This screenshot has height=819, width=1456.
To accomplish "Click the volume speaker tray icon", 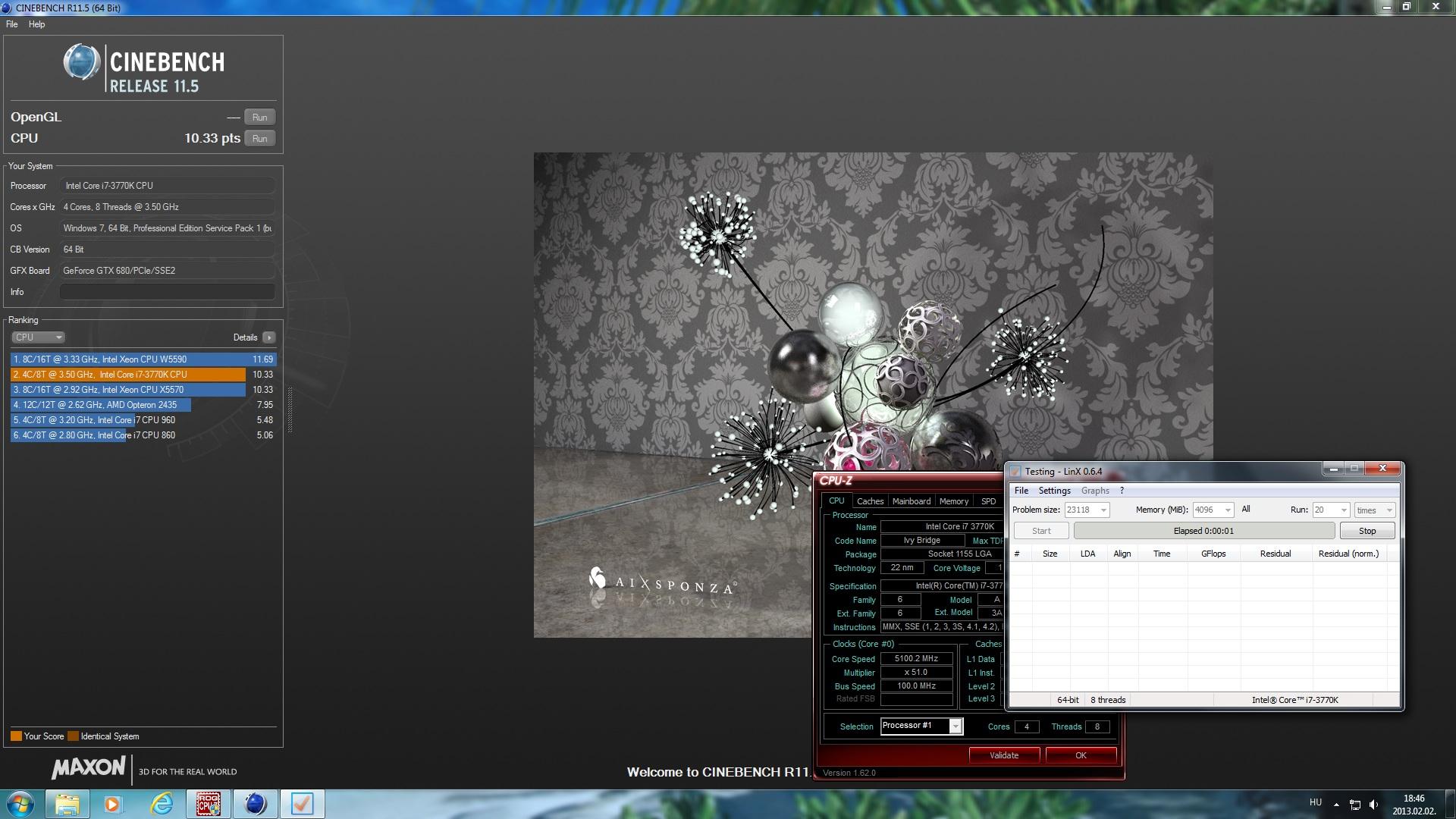I will (1374, 805).
